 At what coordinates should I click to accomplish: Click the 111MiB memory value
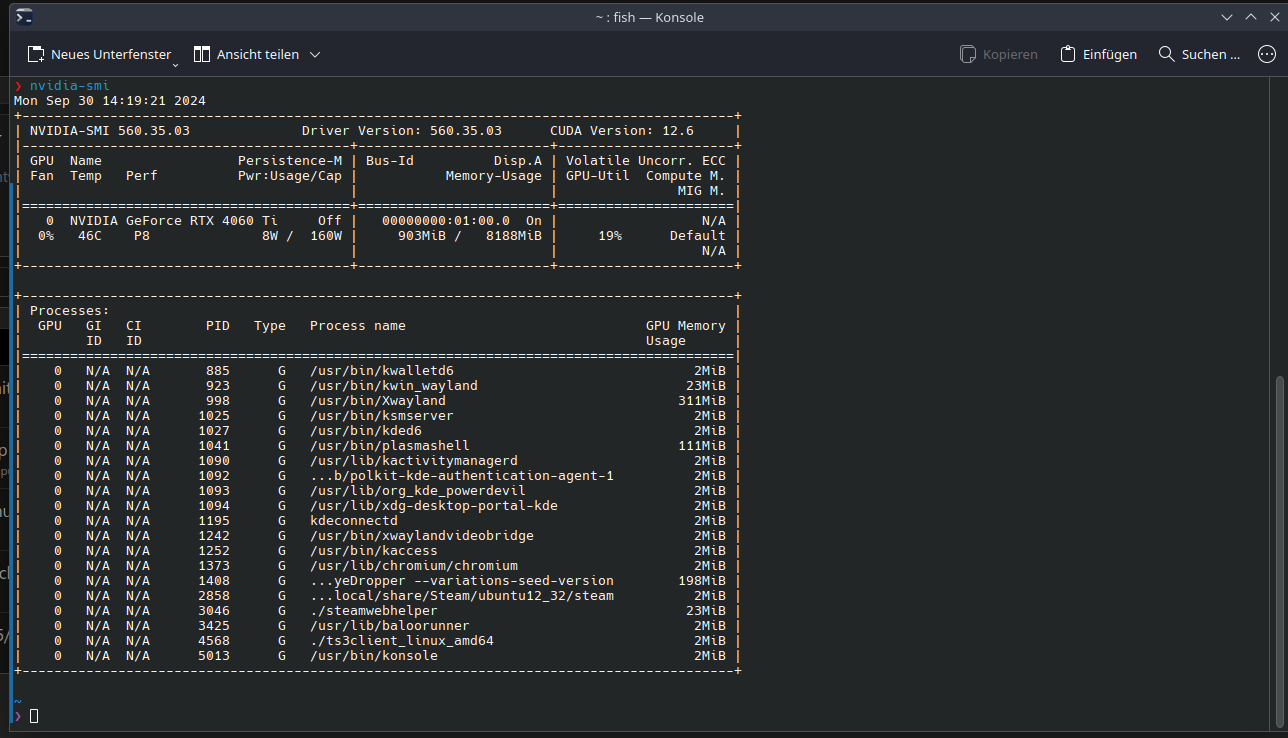[x=702, y=446]
